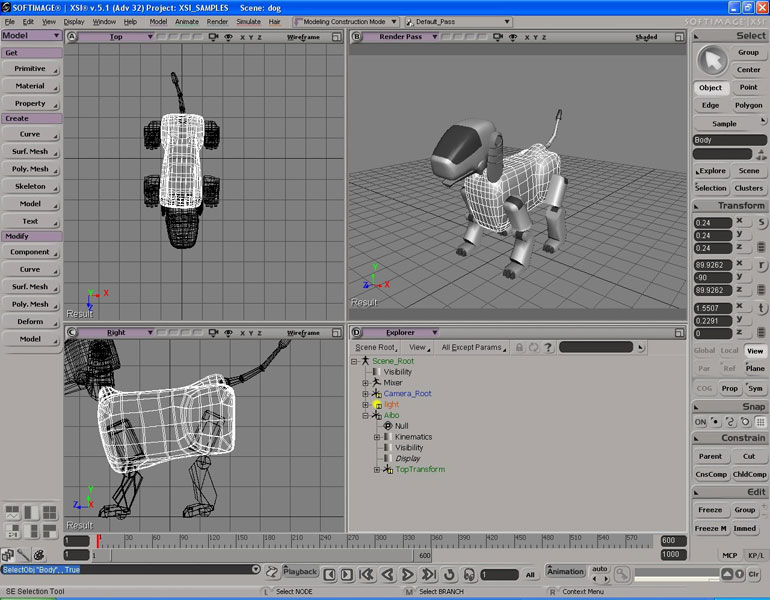Open the Modeling Construction Mode dropdown
The width and height of the screenshot is (770, 600).
346,22
